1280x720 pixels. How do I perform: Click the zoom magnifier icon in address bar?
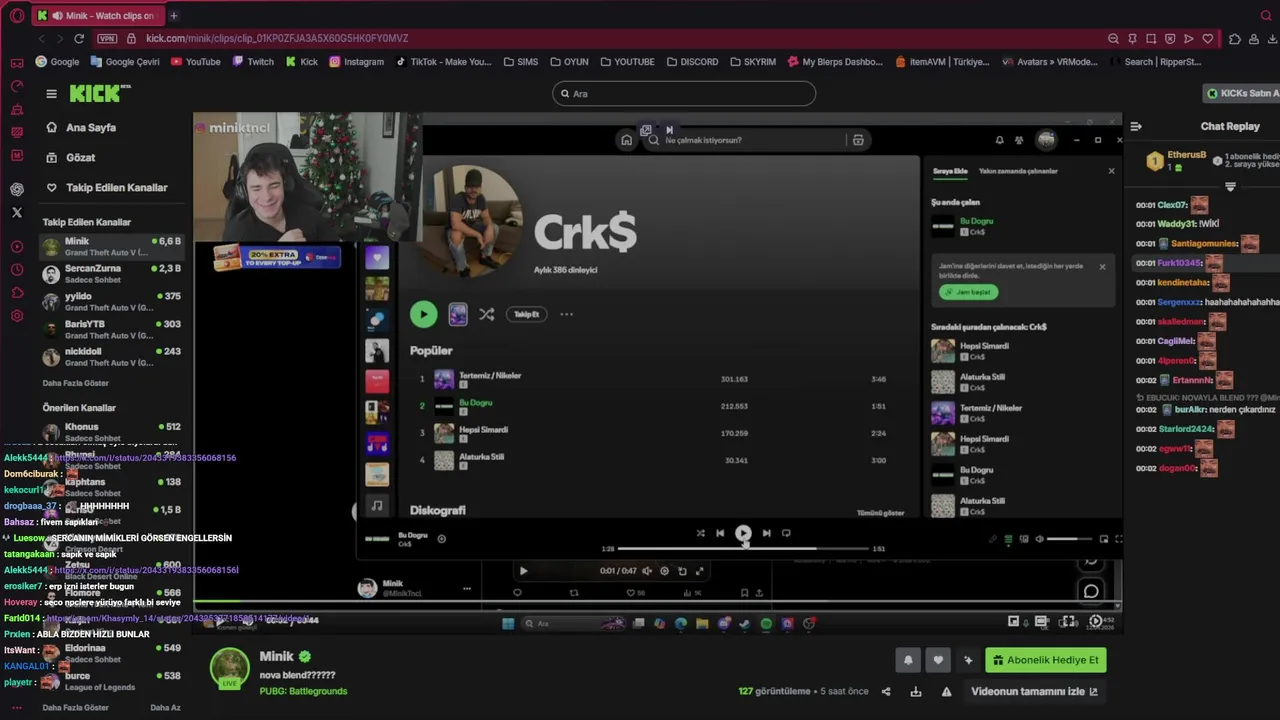tap(1113, 38)
